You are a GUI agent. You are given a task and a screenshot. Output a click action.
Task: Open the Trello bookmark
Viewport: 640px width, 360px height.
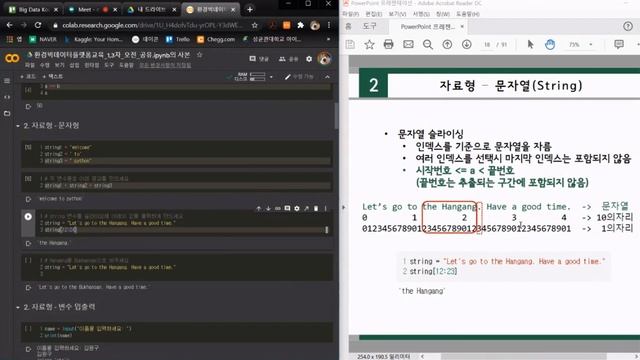coord(178,39)
